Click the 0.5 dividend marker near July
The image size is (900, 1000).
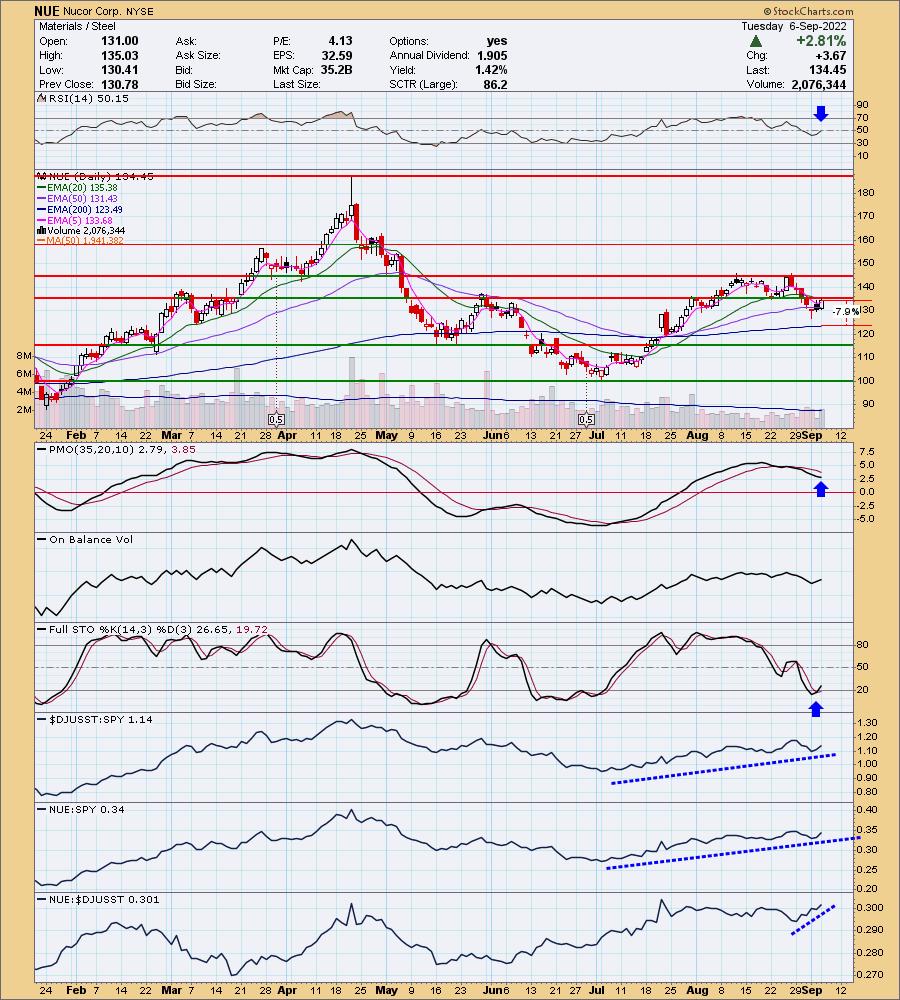tap(586, 420)
